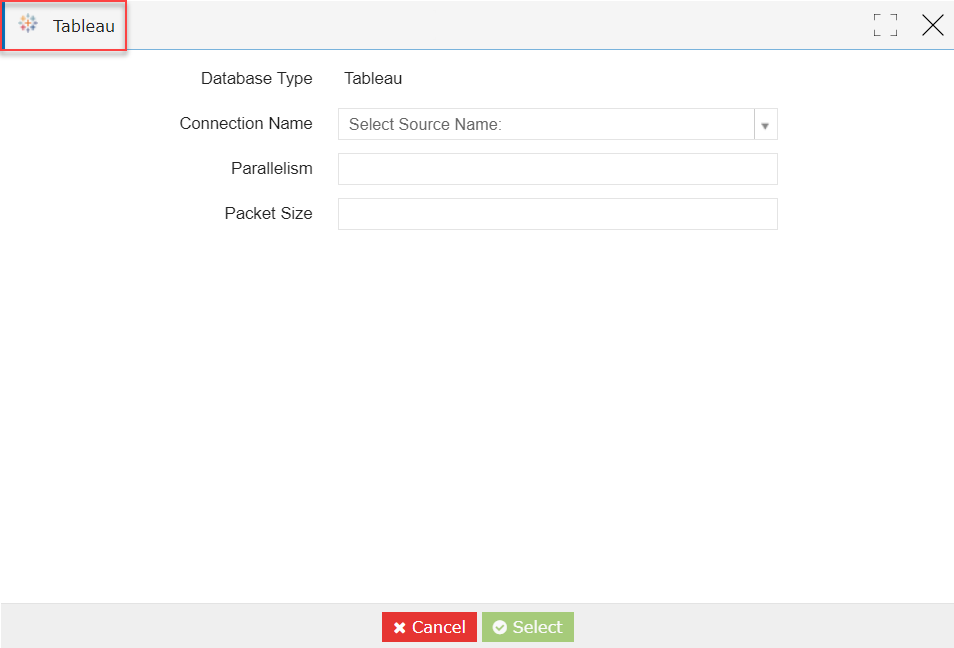954x648 pixels.
Task: Click the red Cancel button
Action: click(x=429, y=627)
